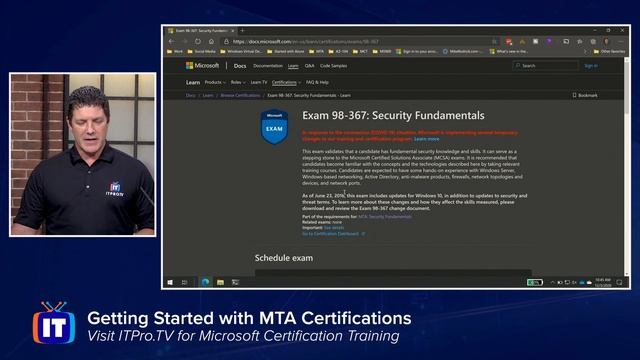This screenshot has width=640, height=360.
Task: Open the purple round extension icon
Action: point(549,42)
